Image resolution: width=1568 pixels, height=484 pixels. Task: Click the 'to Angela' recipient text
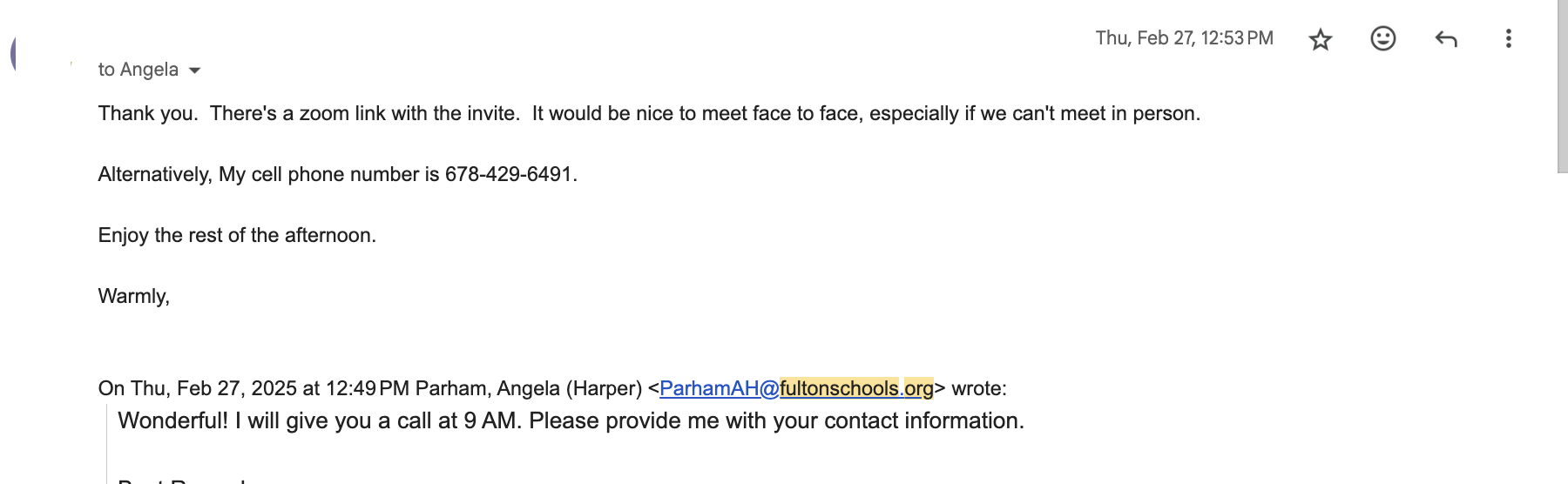(x=139, y=70)
